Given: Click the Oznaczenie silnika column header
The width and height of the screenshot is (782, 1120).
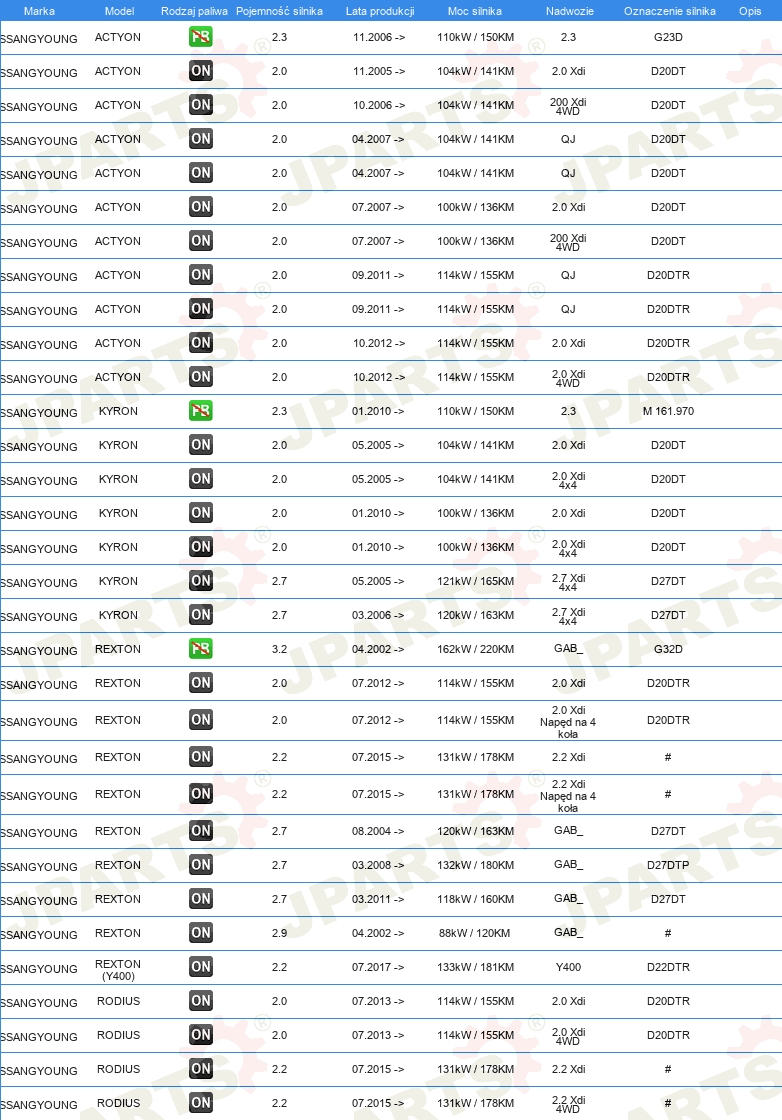Looking at the screenshot, I should [x=670, y=11].
